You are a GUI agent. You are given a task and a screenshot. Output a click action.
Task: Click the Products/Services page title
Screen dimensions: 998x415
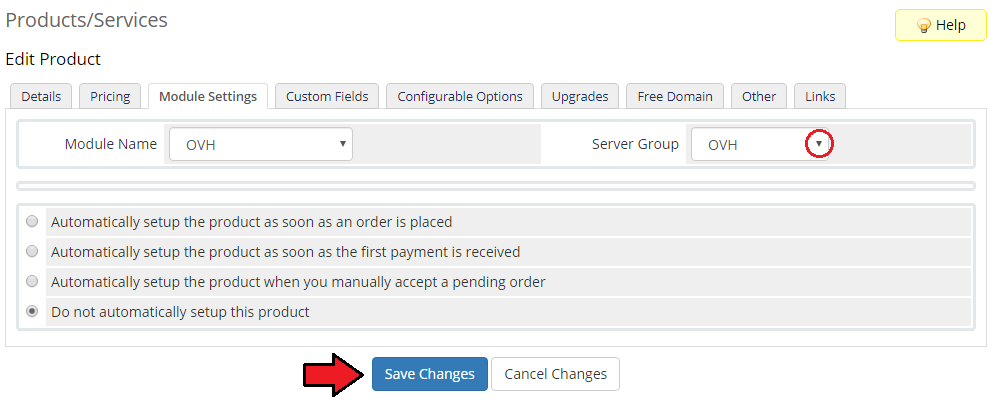point(87,20)
